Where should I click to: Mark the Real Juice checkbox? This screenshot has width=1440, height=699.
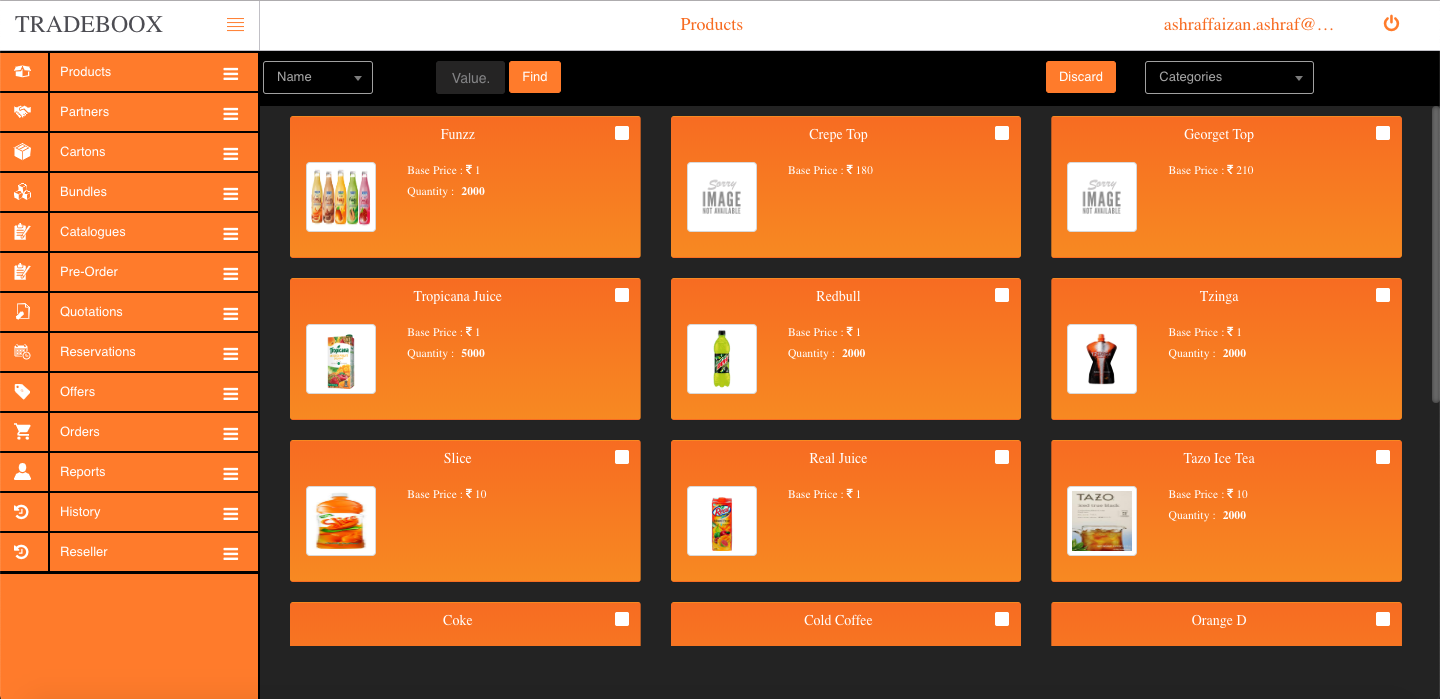(x=1002, y=457)
